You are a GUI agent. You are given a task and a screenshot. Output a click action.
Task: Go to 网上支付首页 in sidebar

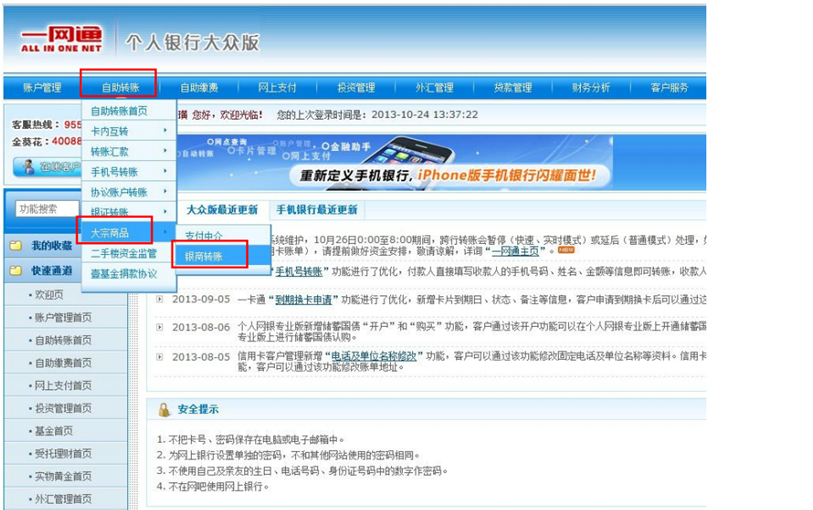coord(63,385)
